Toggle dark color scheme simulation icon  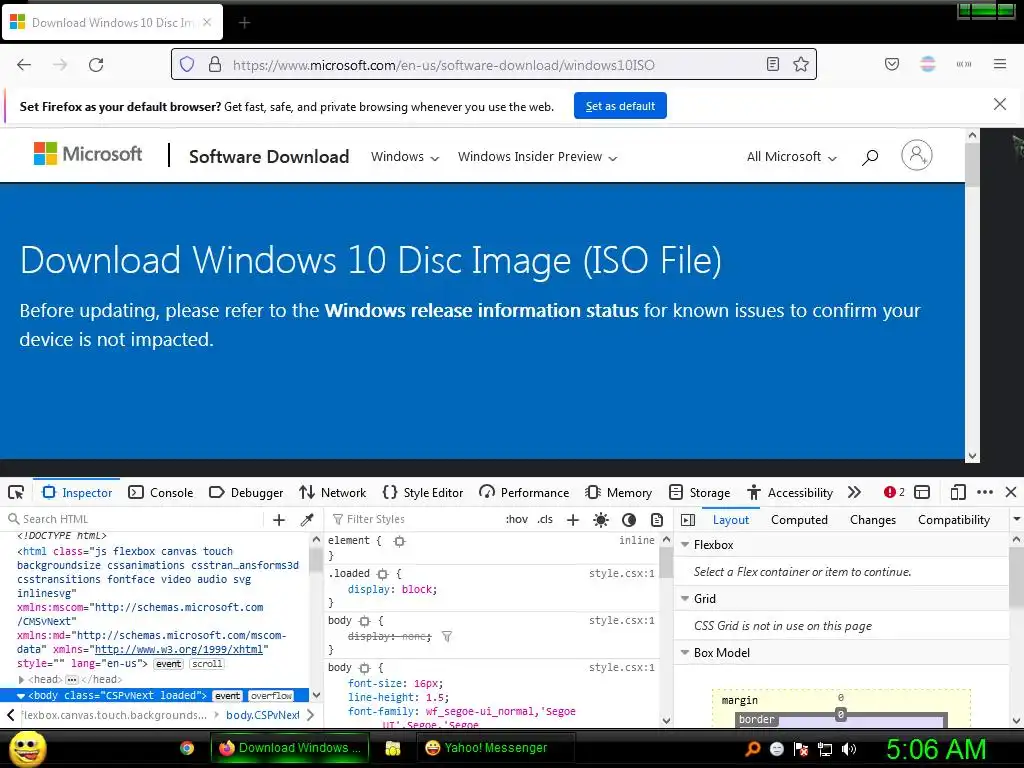click(629, 520)
